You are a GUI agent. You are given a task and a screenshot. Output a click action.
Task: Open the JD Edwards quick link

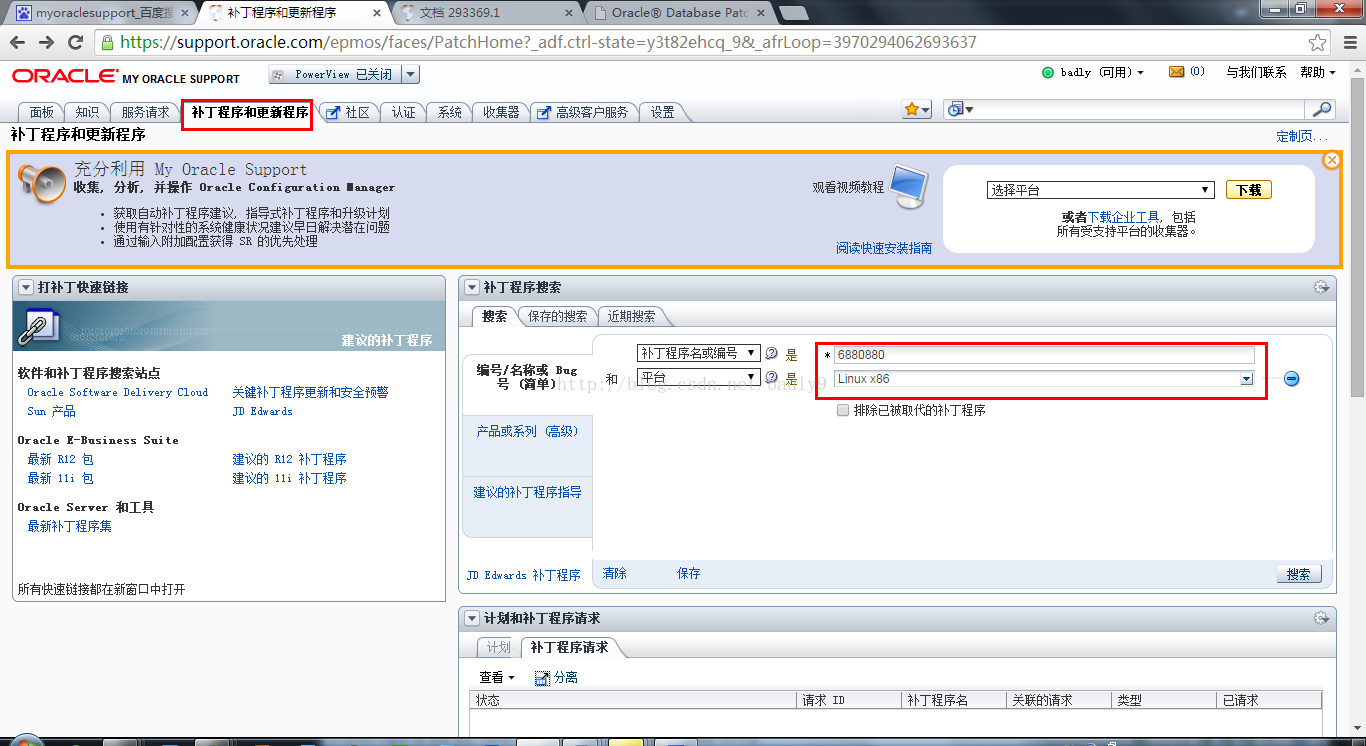pyautogui.click(x=262, y=411)
